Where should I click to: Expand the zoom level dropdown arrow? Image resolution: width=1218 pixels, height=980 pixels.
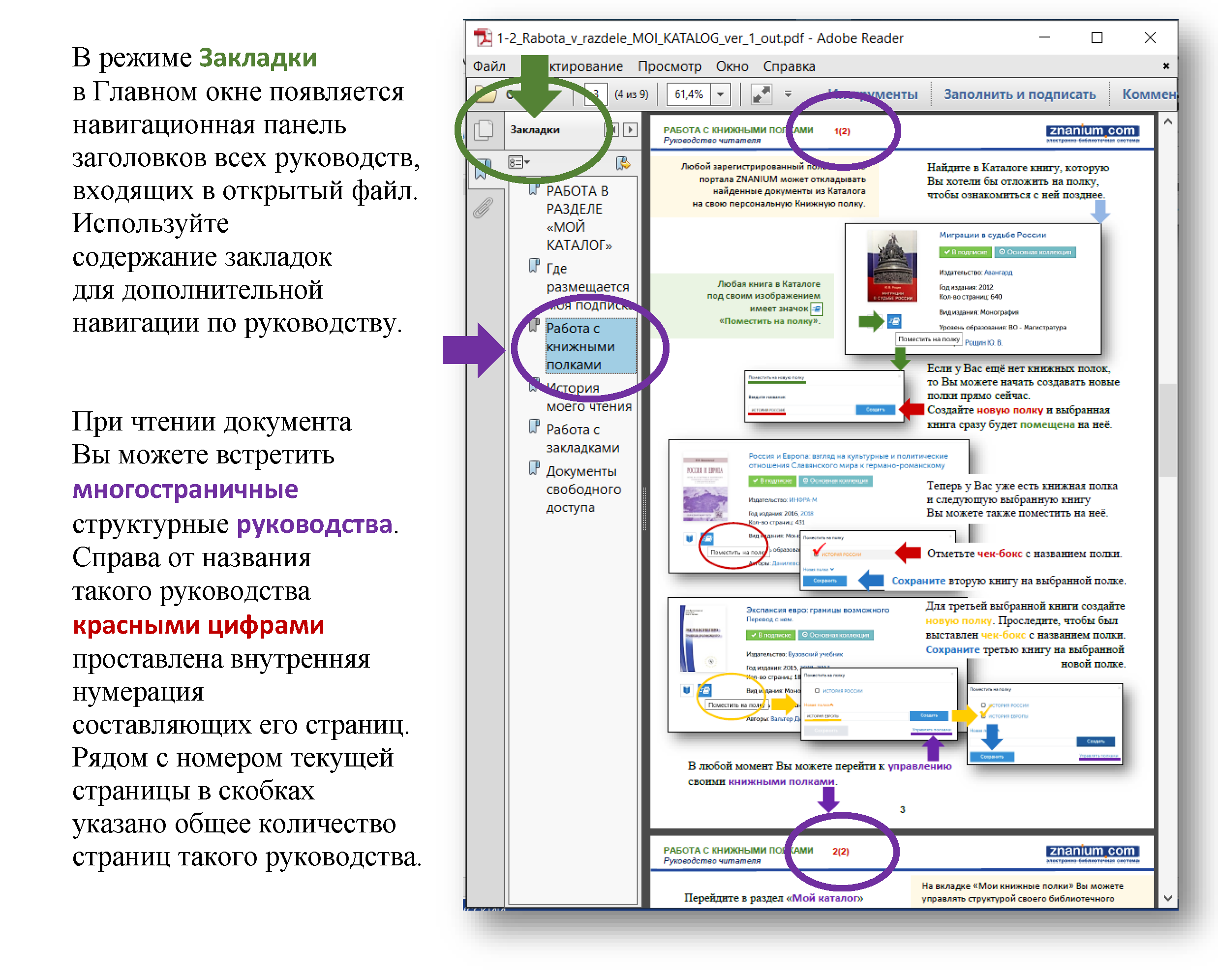[720, 94]
